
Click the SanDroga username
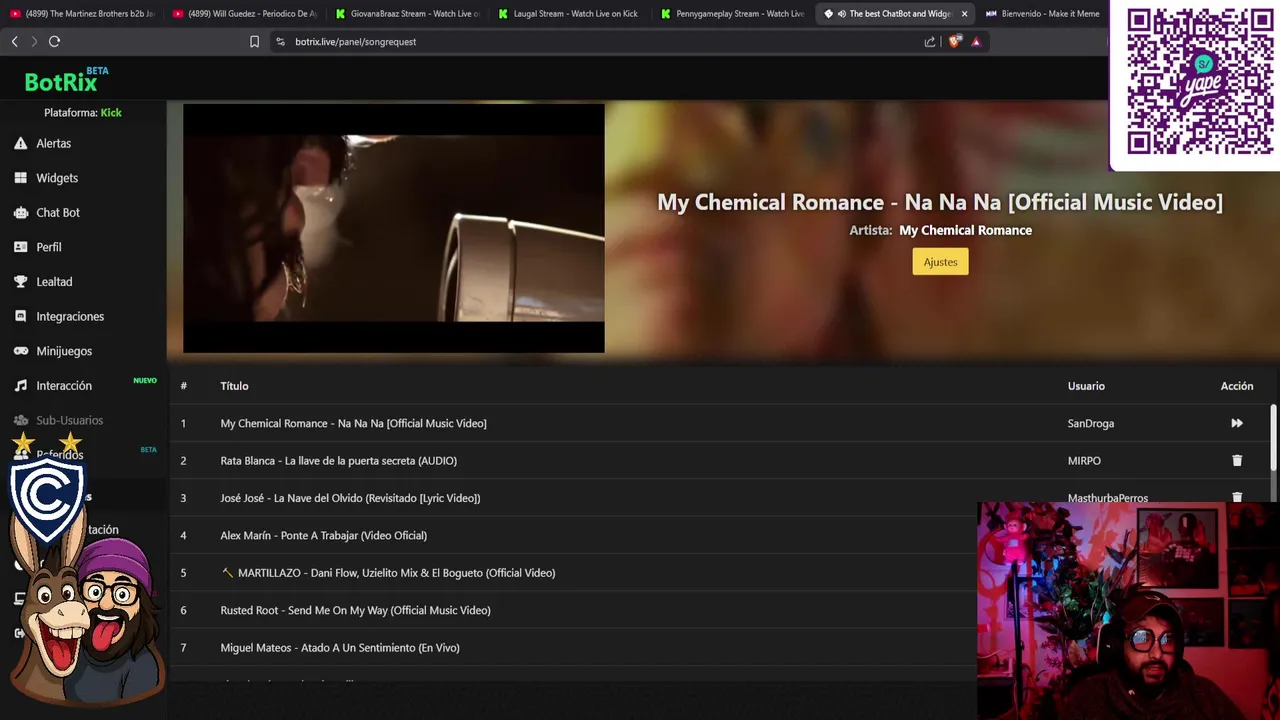(x=1091, y=423)
